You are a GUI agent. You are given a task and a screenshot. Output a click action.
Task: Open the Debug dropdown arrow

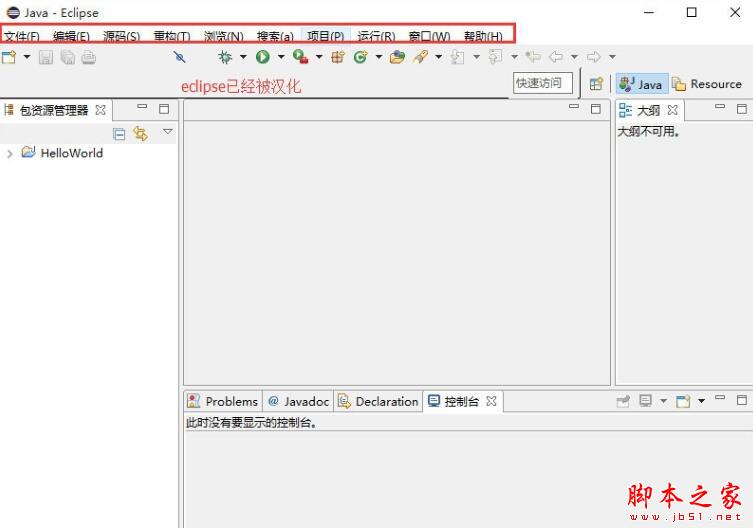pyautogui.click(x=243, y=57)
